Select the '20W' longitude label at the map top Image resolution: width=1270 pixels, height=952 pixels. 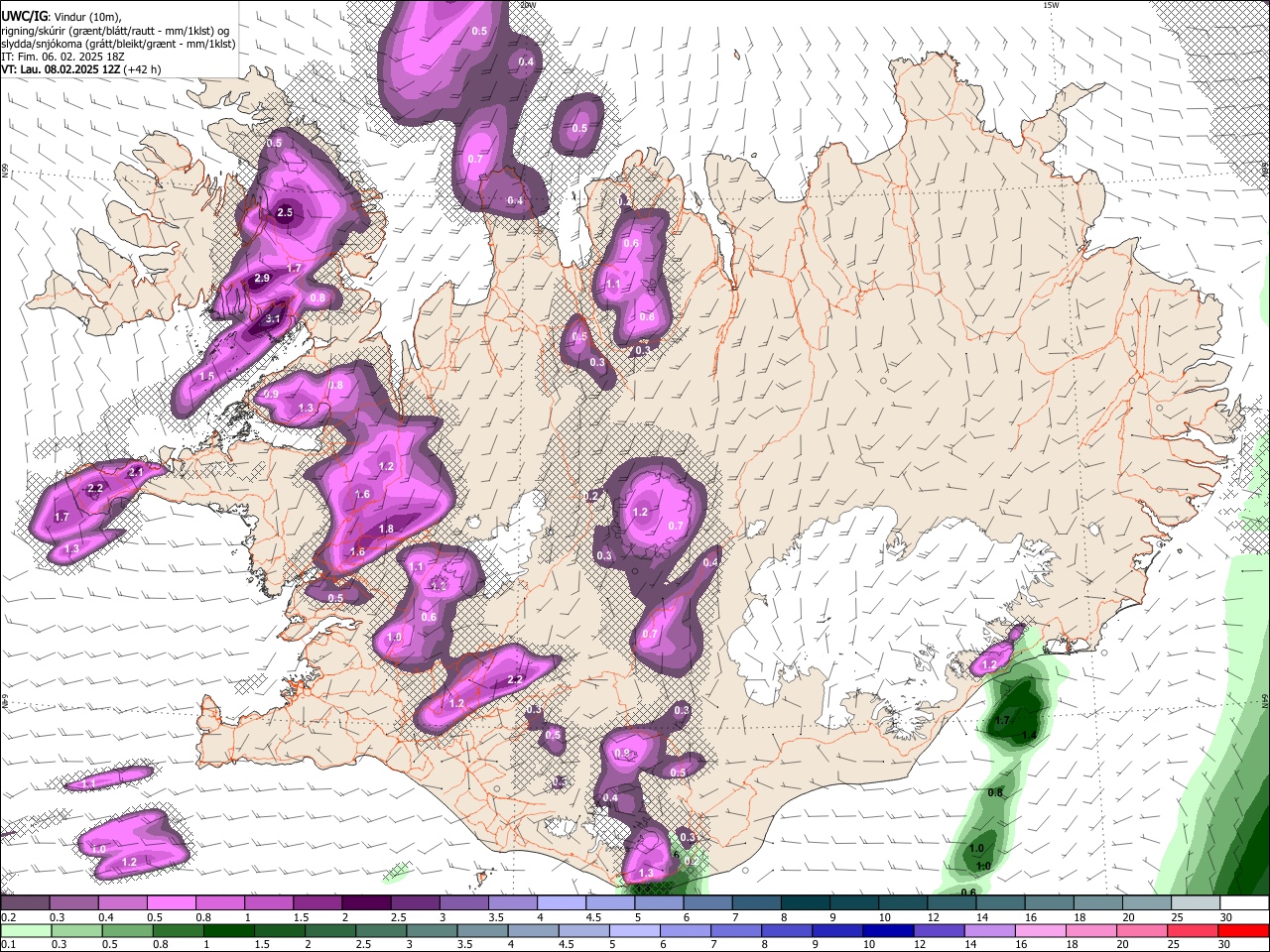pyautogui.click(x=529, y=5)
